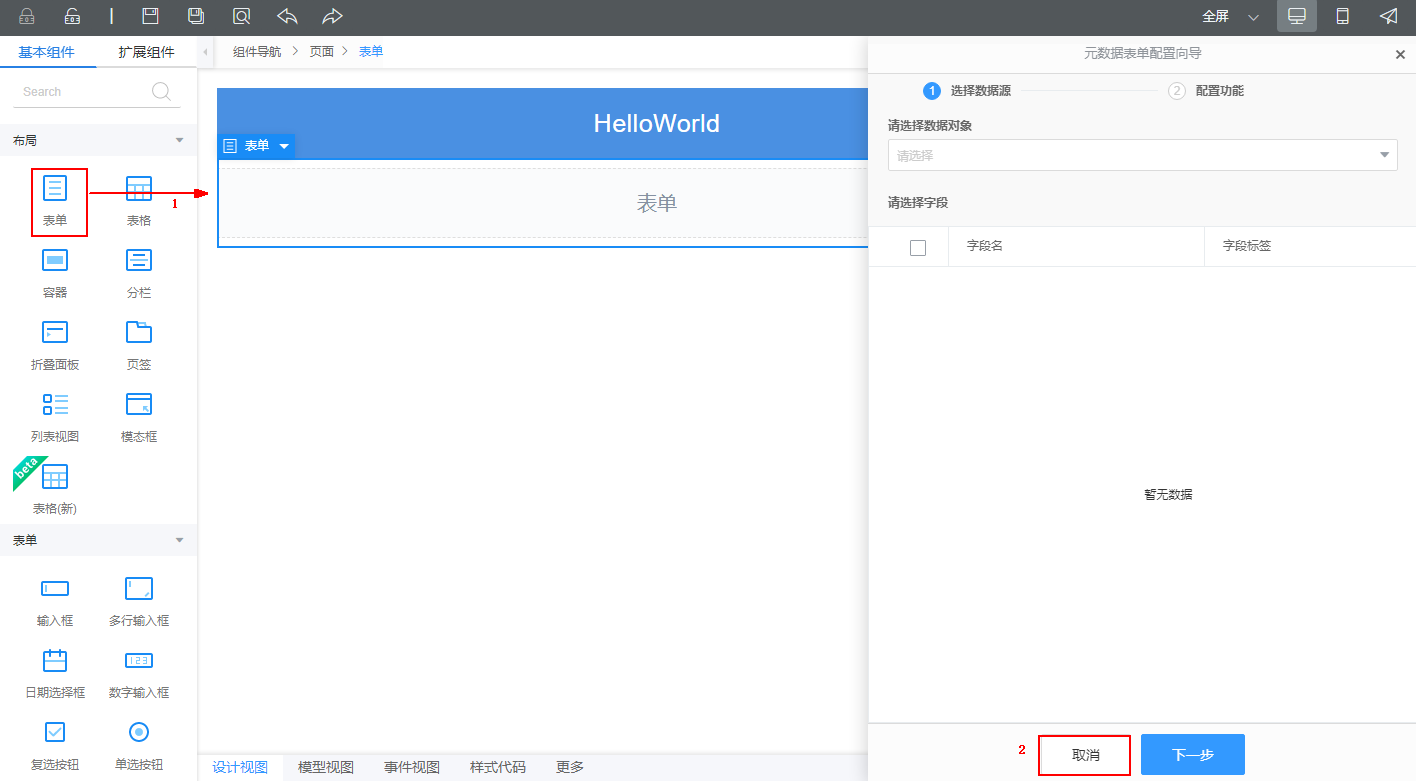Select the 折叠面板 component

pos(55,345)
